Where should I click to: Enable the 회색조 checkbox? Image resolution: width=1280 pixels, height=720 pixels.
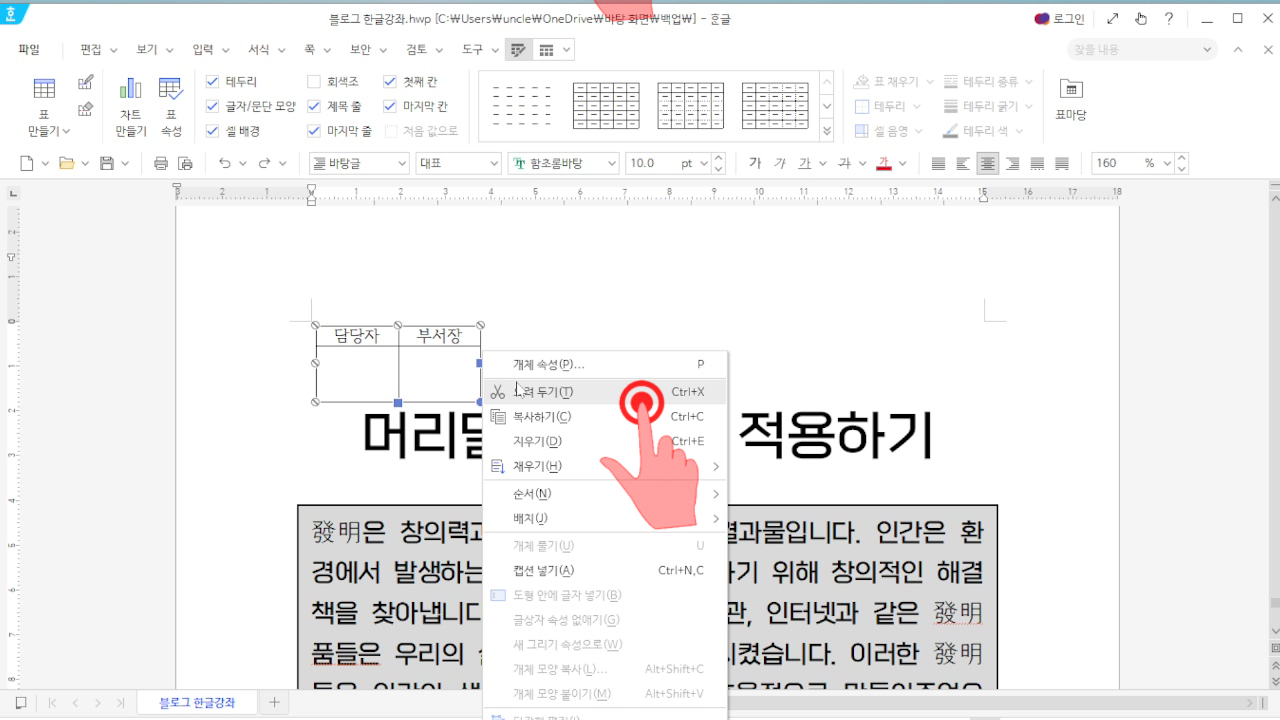point(314,82)
